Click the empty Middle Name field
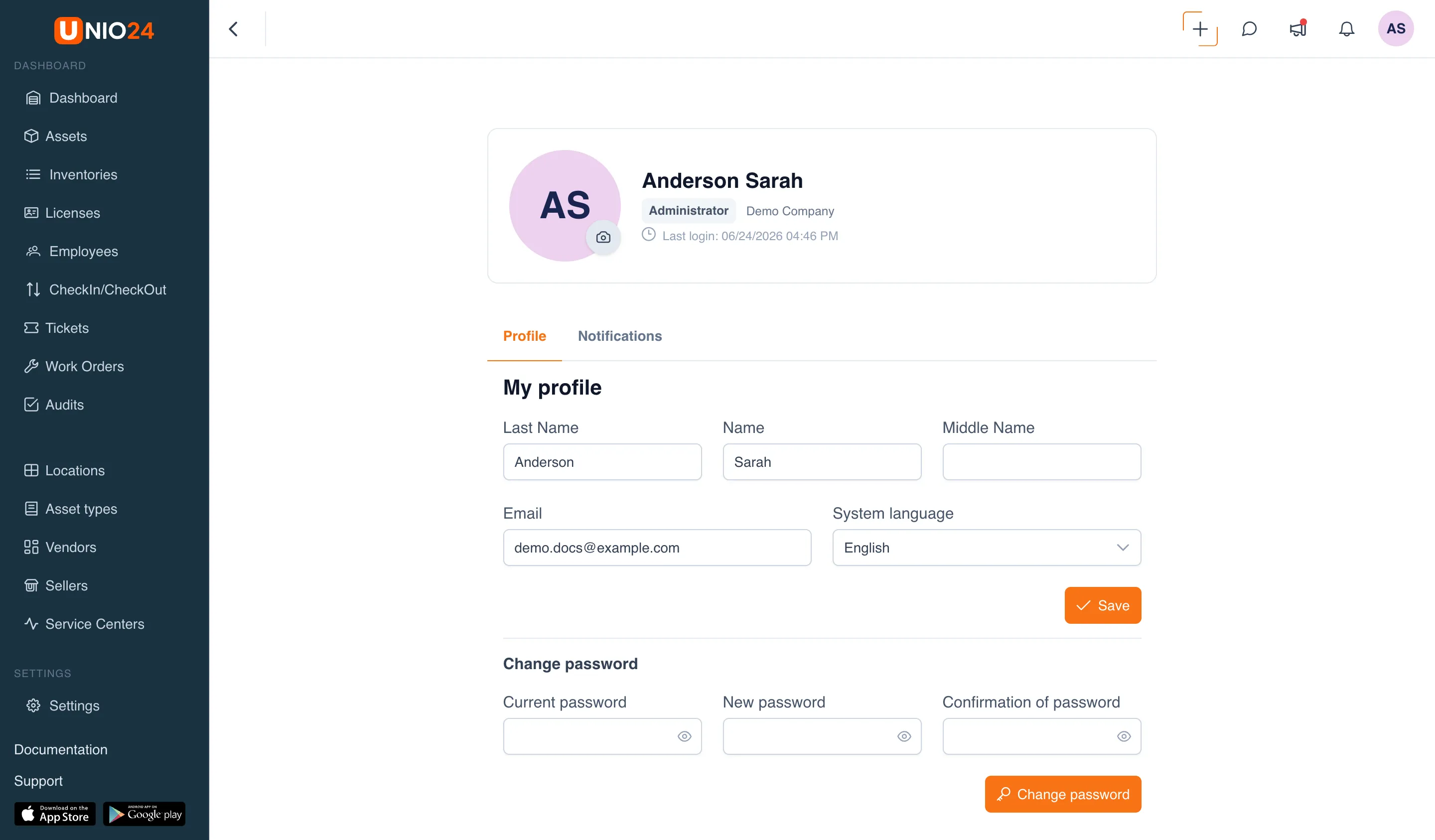The image size is (1435, 840). pos(1042,462)
